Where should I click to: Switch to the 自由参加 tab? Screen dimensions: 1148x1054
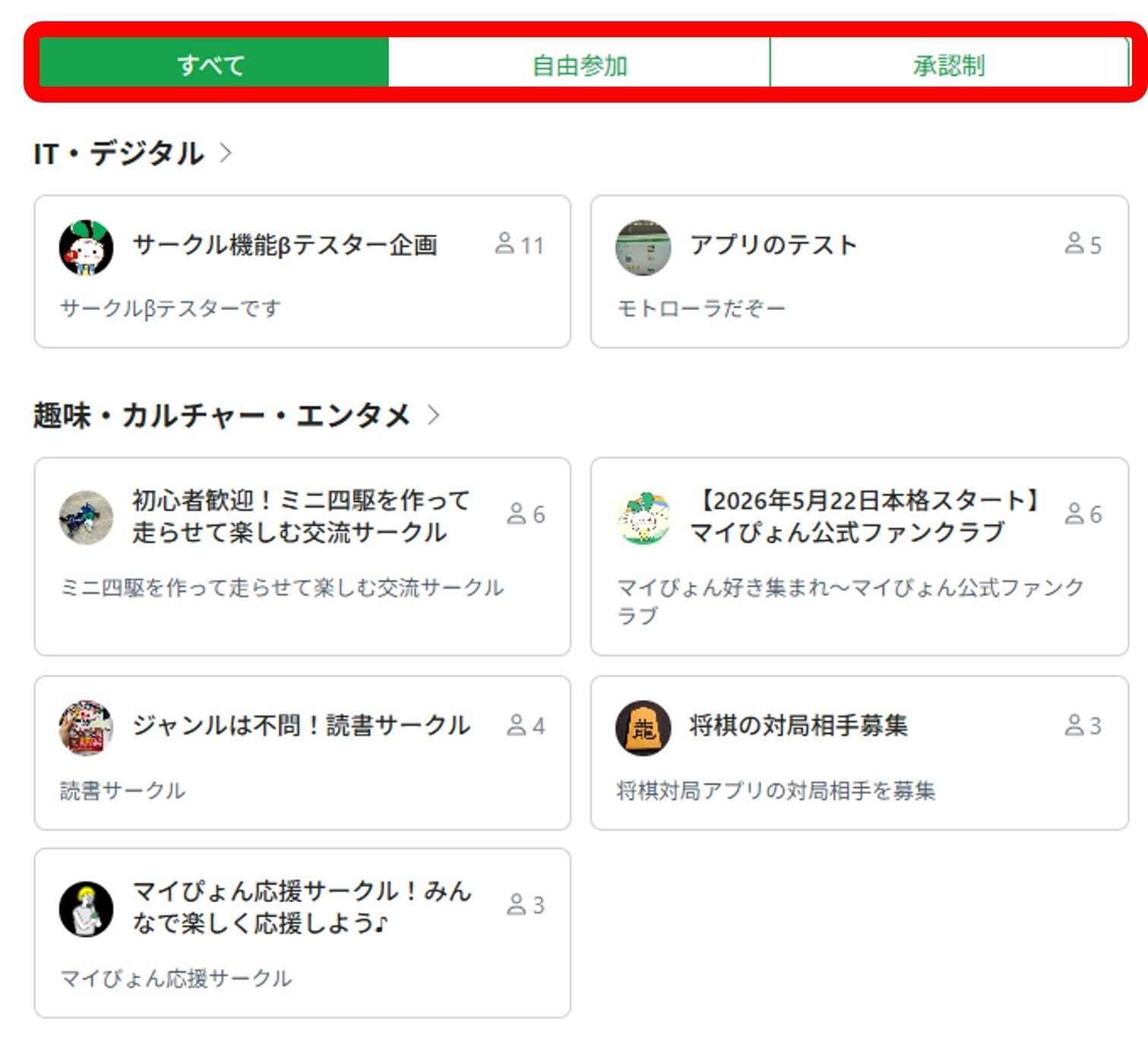tap(579, 65)
